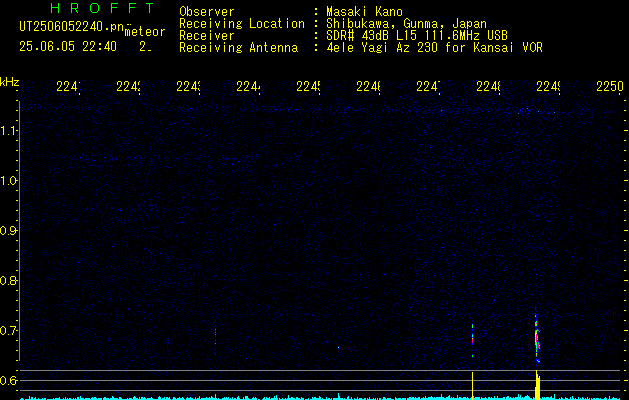
Task: Click the meteor echo just before 2248
Action: pos(473,339)
